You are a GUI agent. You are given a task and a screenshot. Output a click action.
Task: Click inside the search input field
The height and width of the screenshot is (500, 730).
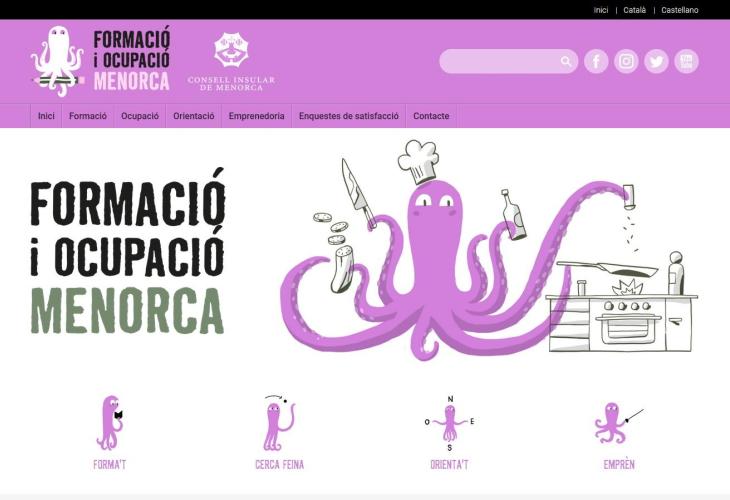click(x=498, y=62)
